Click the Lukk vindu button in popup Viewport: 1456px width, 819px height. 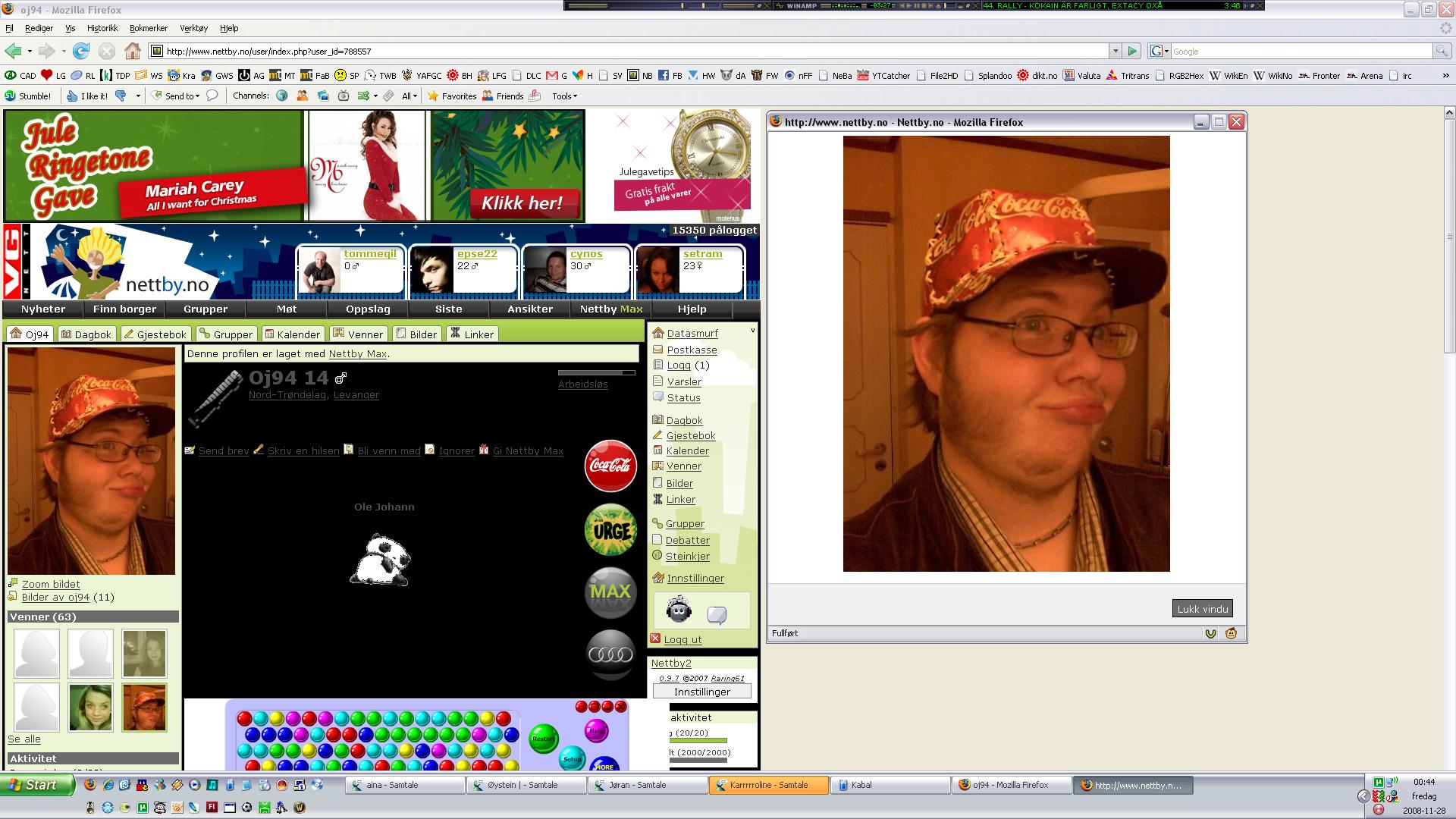(1202, 609)
